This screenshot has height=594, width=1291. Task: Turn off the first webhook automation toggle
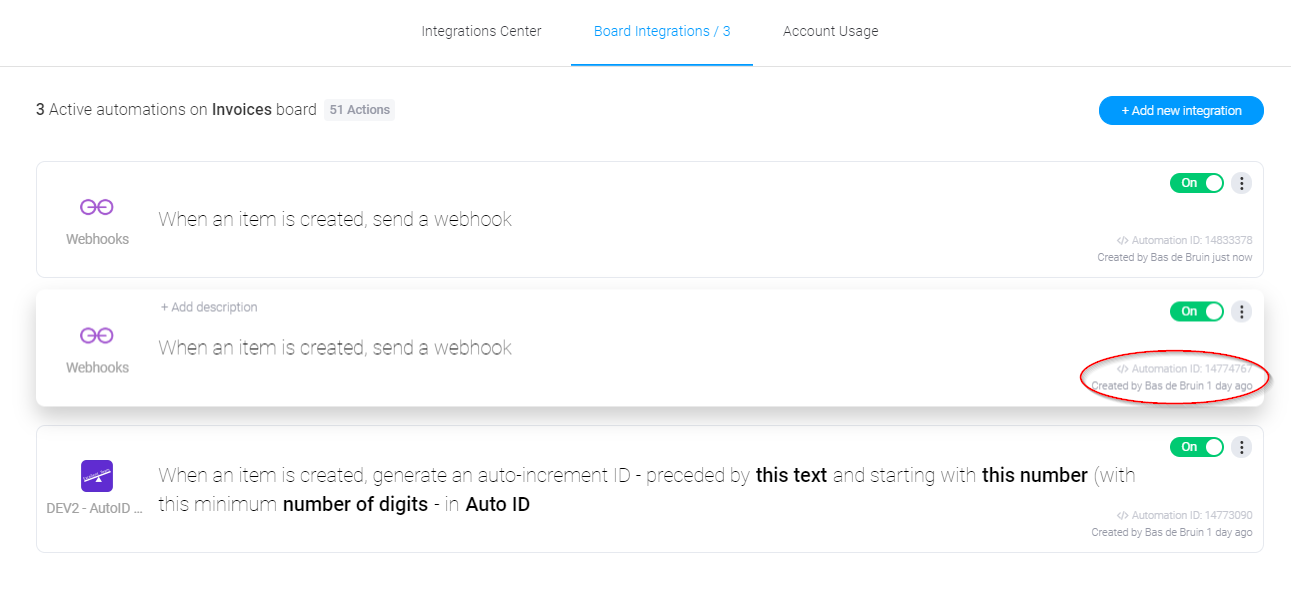pyautogui.click(x=1197, y=183)
